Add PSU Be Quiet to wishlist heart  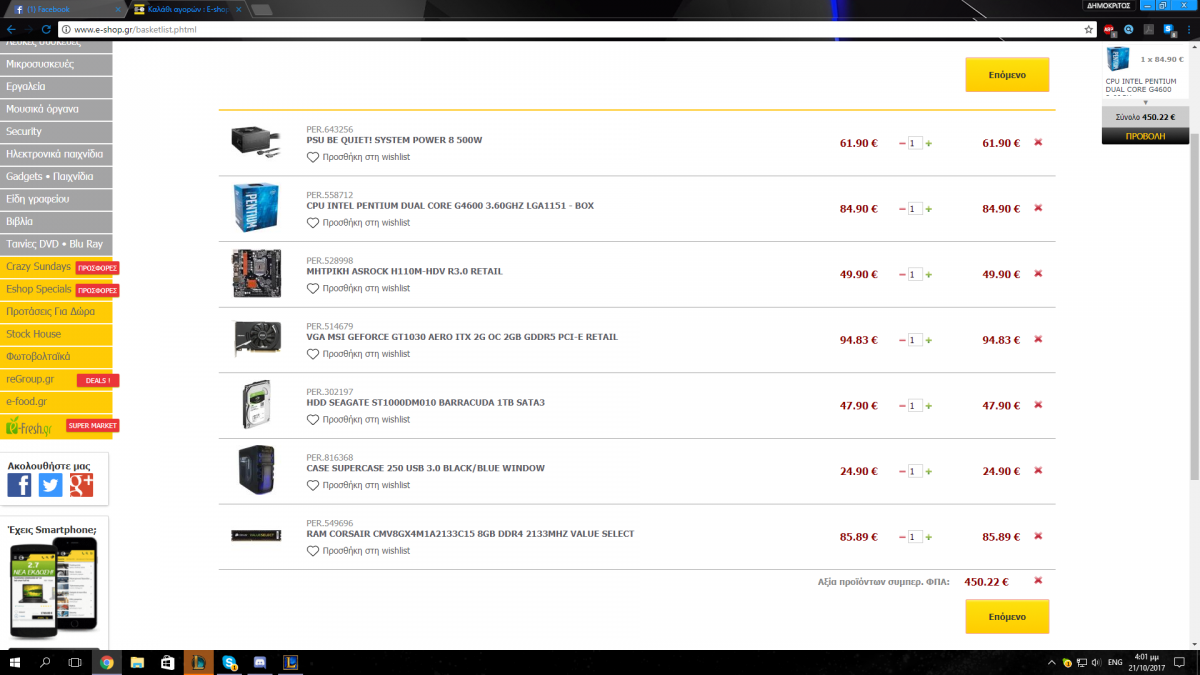(x=313, y=157)
